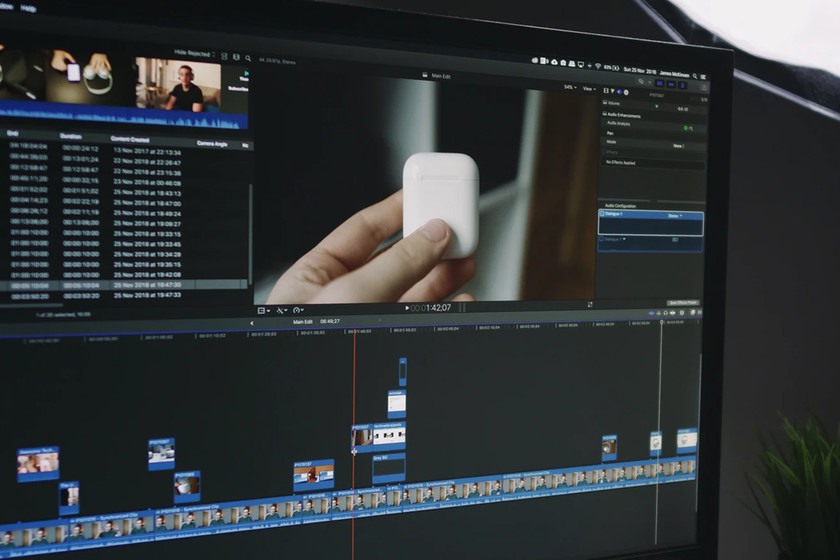Screen dimensions: 840x560
Task: Click the audio analysis magnifier icon
Action: (x=691, y=129)
